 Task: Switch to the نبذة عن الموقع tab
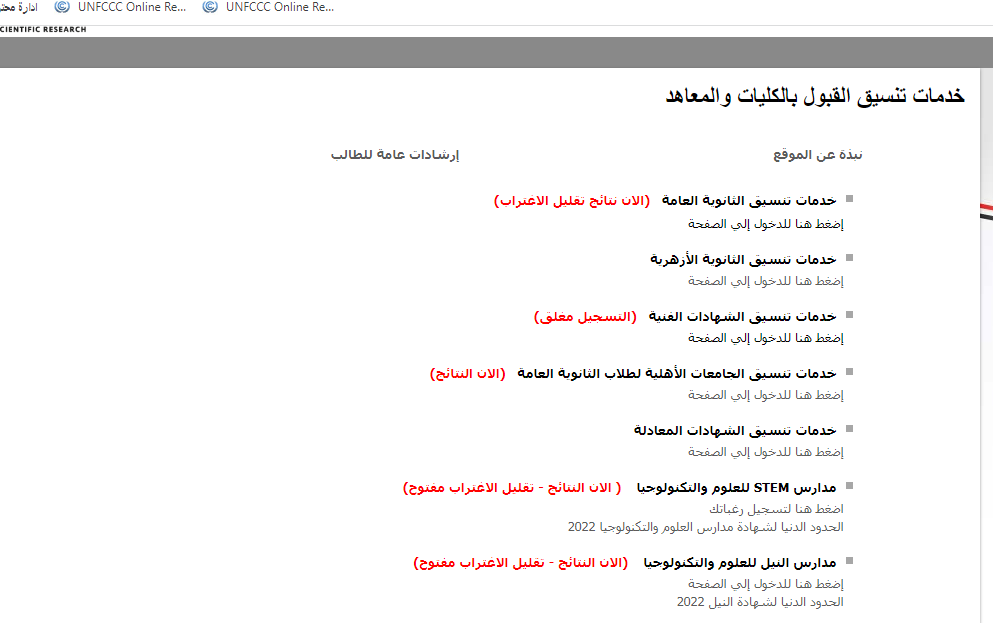(817, 155)
